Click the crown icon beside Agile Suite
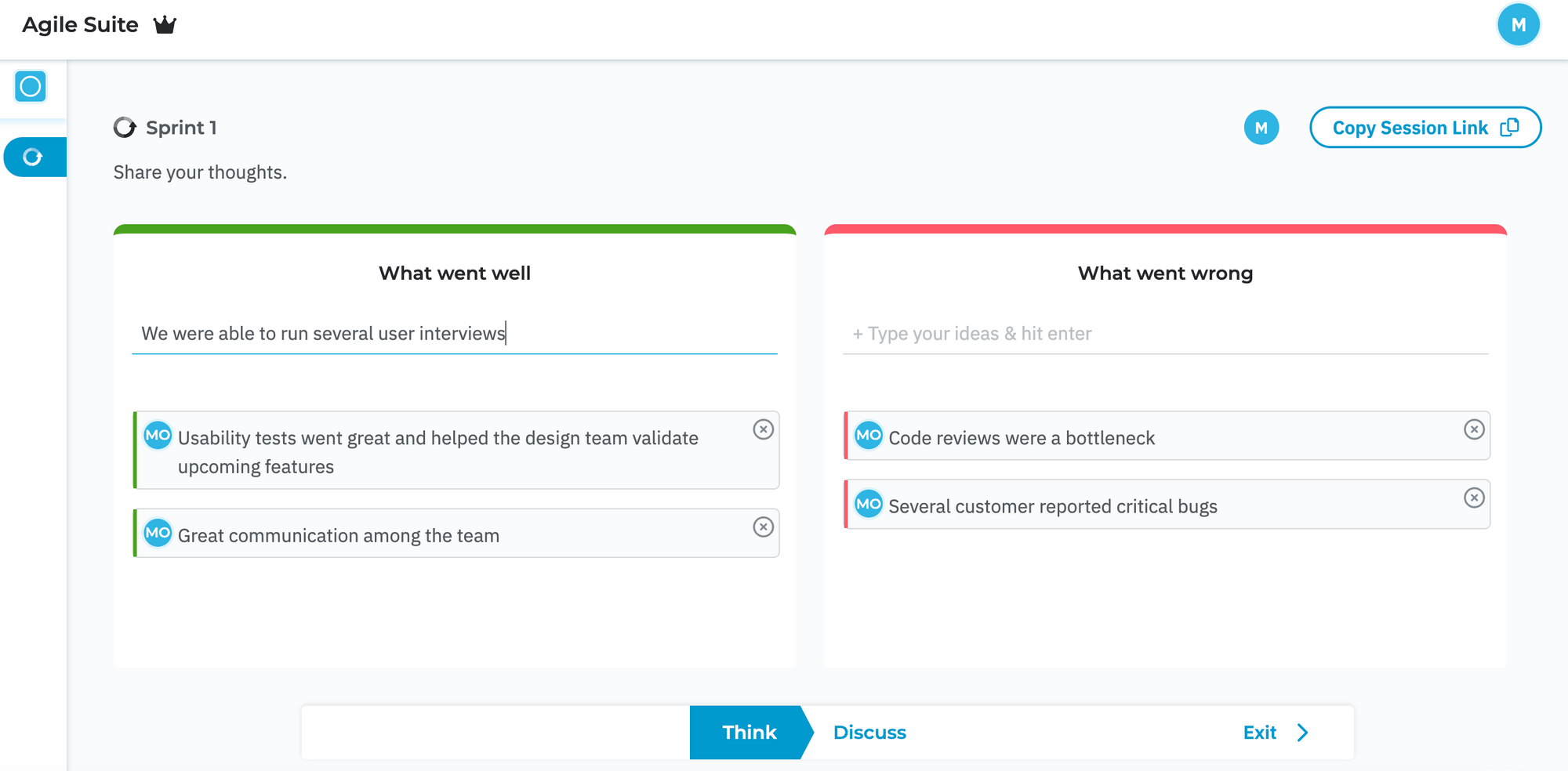The width and height of the screenshot is (1568, 771). click(x=165, y=25)
